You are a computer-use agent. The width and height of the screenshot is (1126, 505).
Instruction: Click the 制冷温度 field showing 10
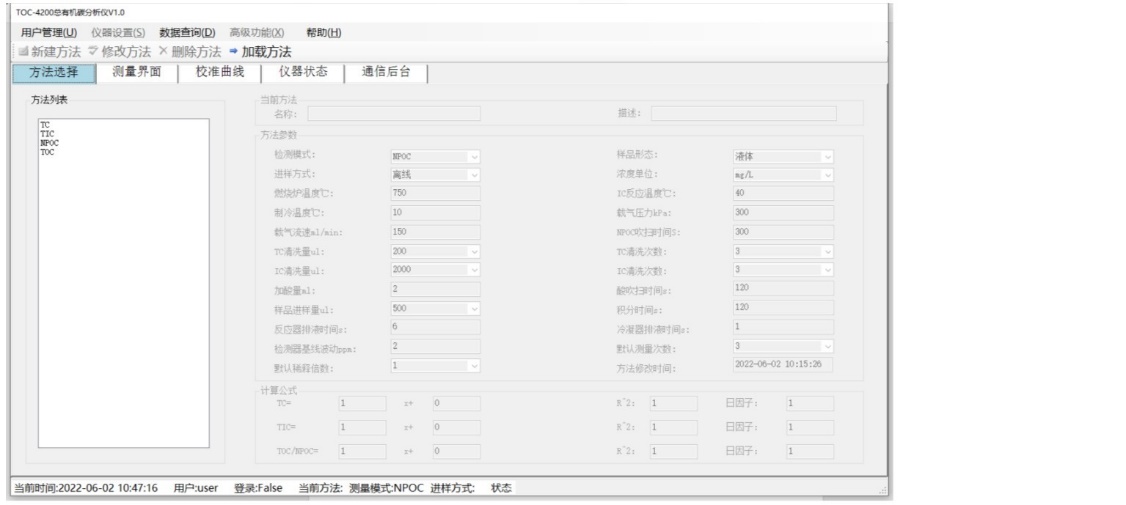pos(435,213)
